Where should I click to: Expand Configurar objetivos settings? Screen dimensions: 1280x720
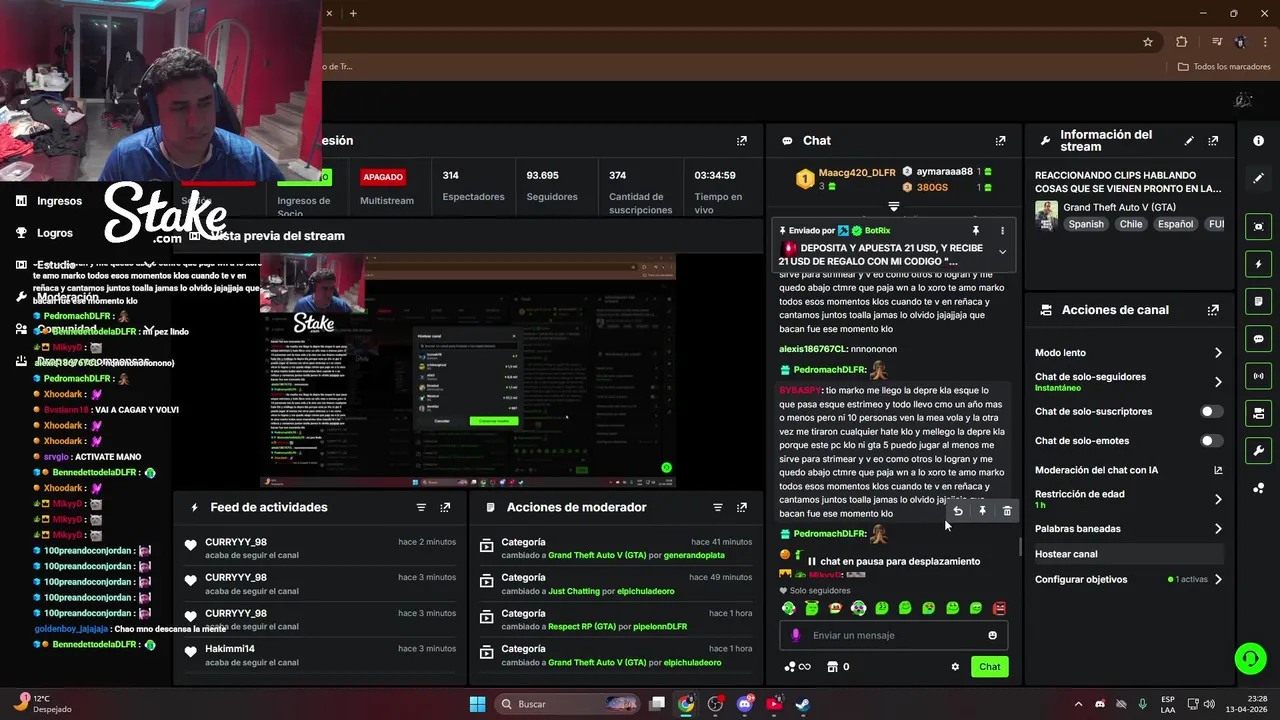tap(1218, 580)
